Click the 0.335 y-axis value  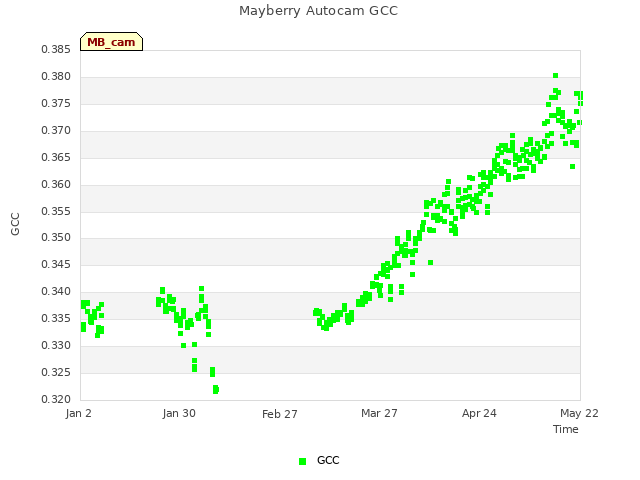[56, 318]
